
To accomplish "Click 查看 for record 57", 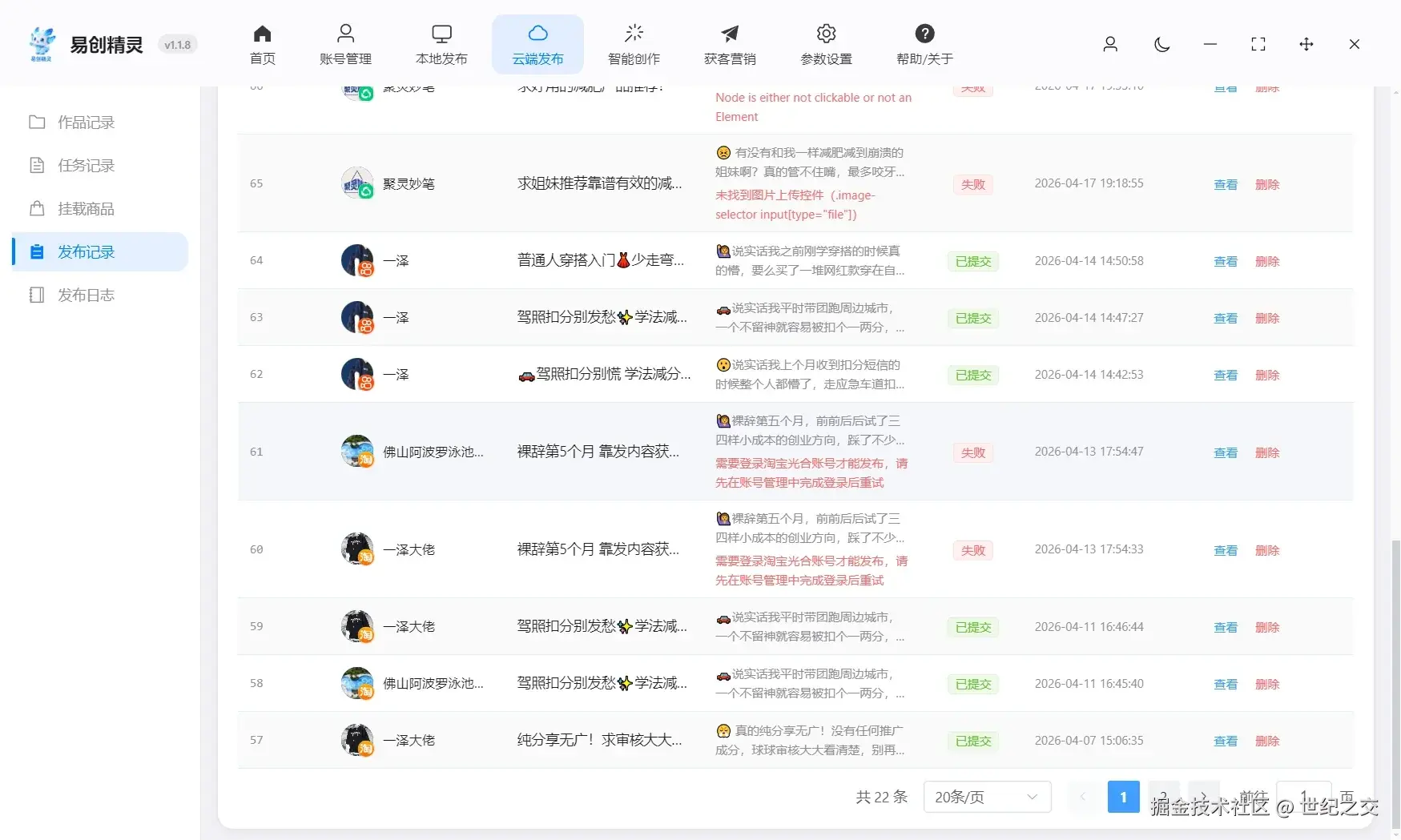I will [1226, 741].
